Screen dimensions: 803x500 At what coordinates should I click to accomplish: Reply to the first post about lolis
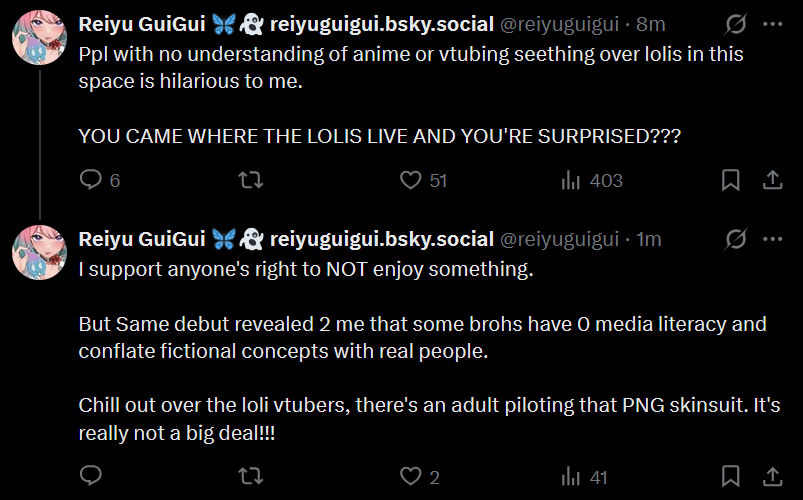(x=91, y=180)
